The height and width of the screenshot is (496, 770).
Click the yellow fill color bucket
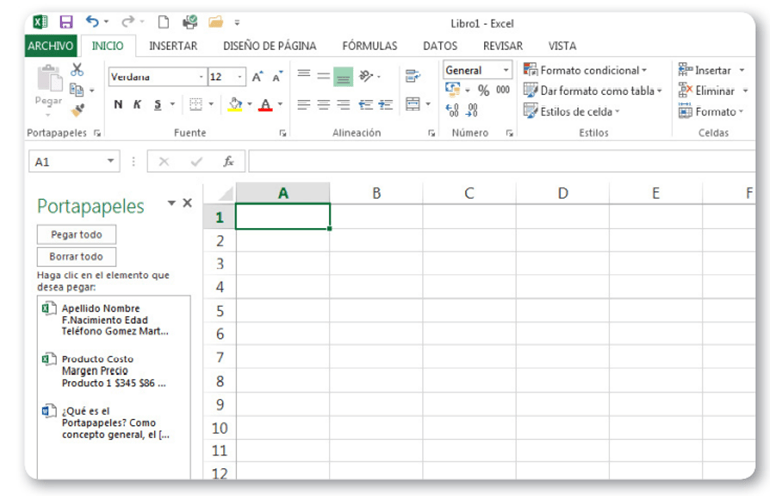point(234,104)
